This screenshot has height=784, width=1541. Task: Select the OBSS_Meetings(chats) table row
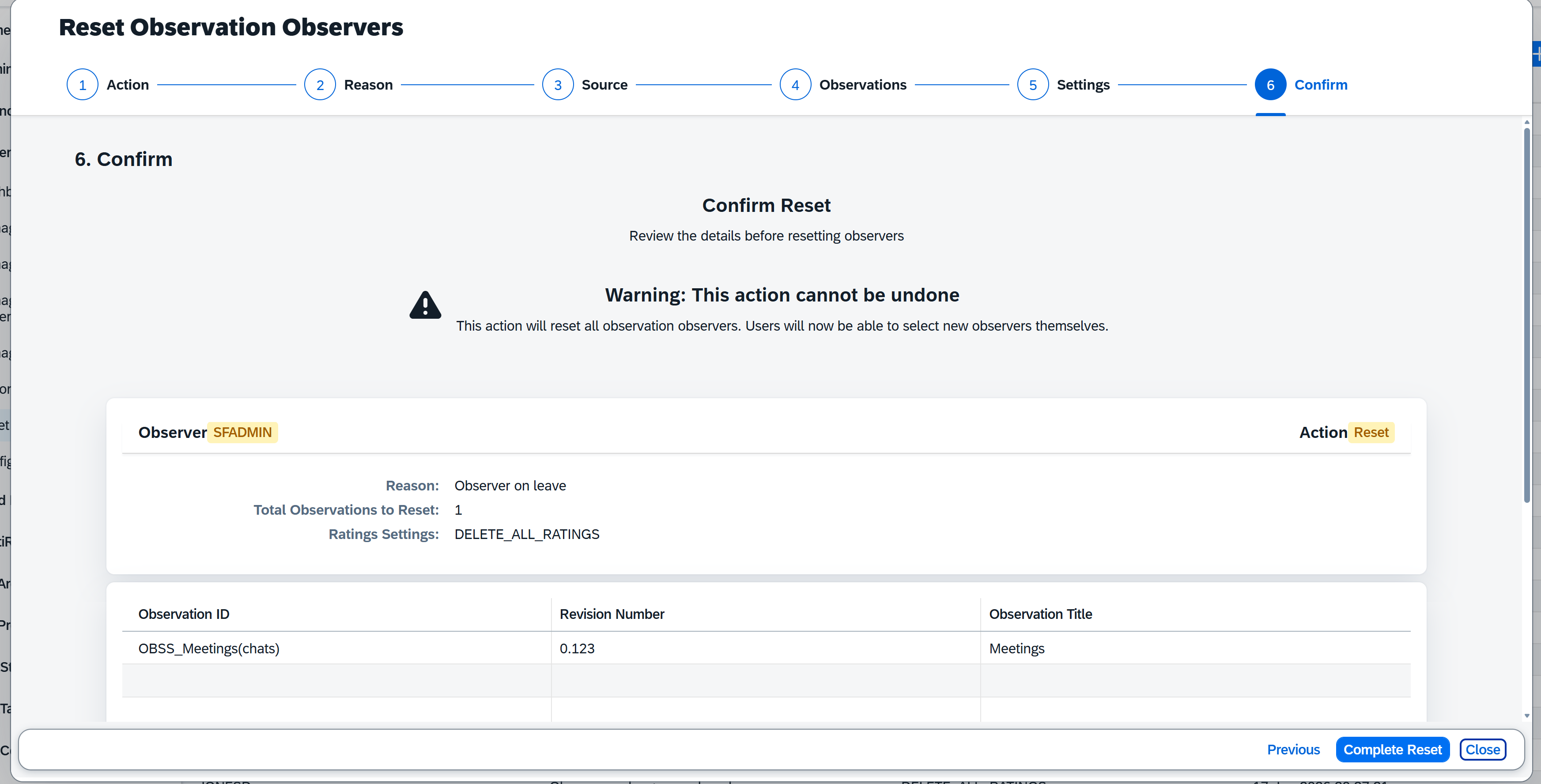tap(766, 648)
